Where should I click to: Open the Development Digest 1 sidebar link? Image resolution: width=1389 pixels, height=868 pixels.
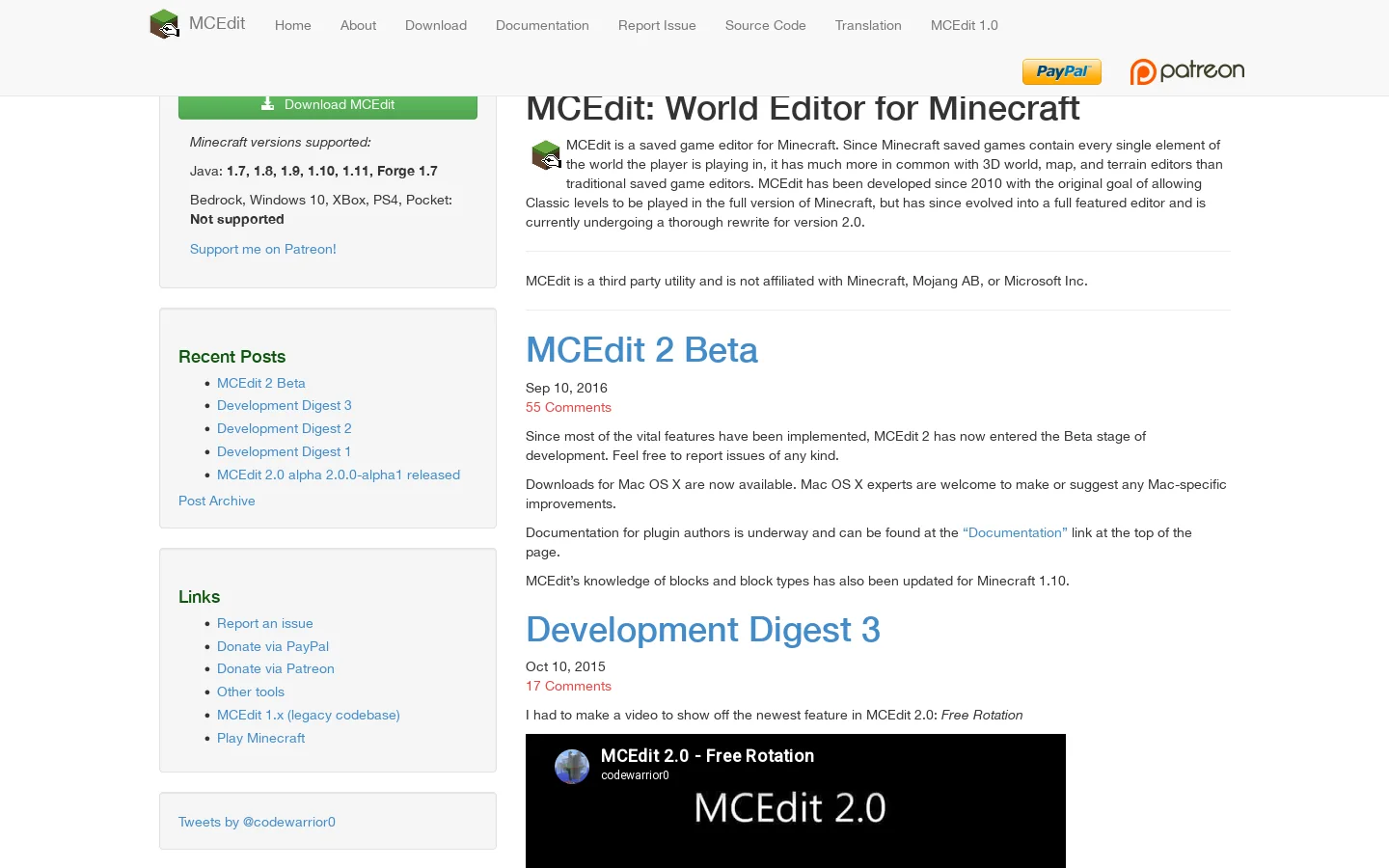coord(285,451)
